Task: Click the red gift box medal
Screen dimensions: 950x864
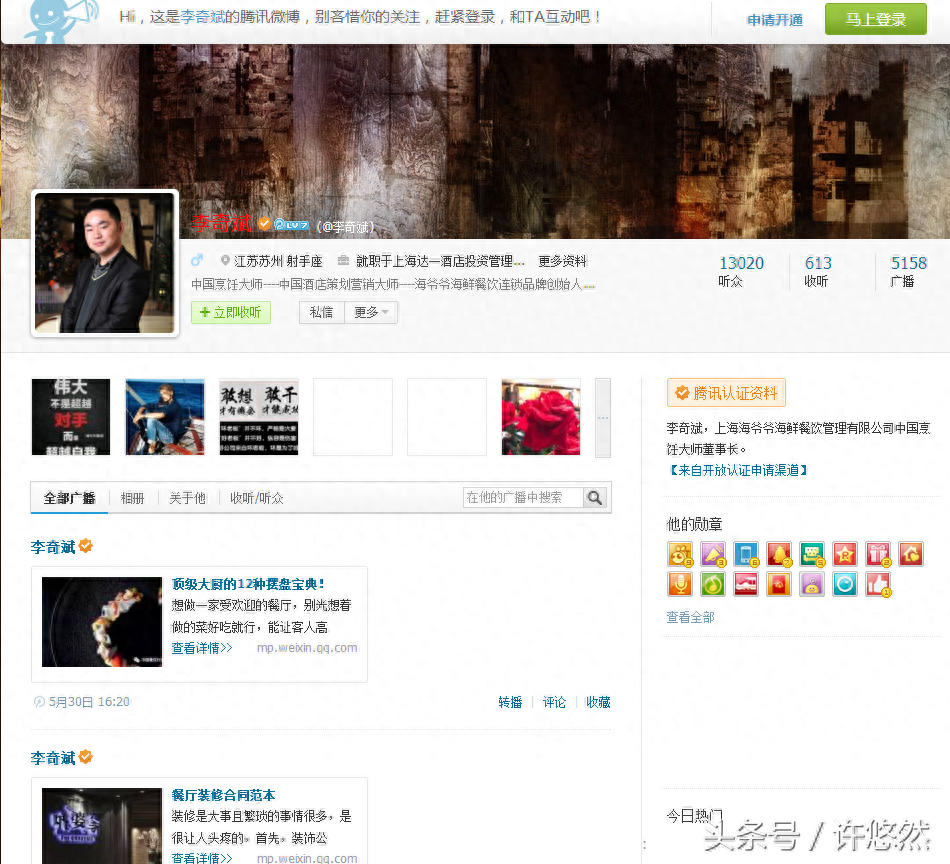Action: coord(877,555)
